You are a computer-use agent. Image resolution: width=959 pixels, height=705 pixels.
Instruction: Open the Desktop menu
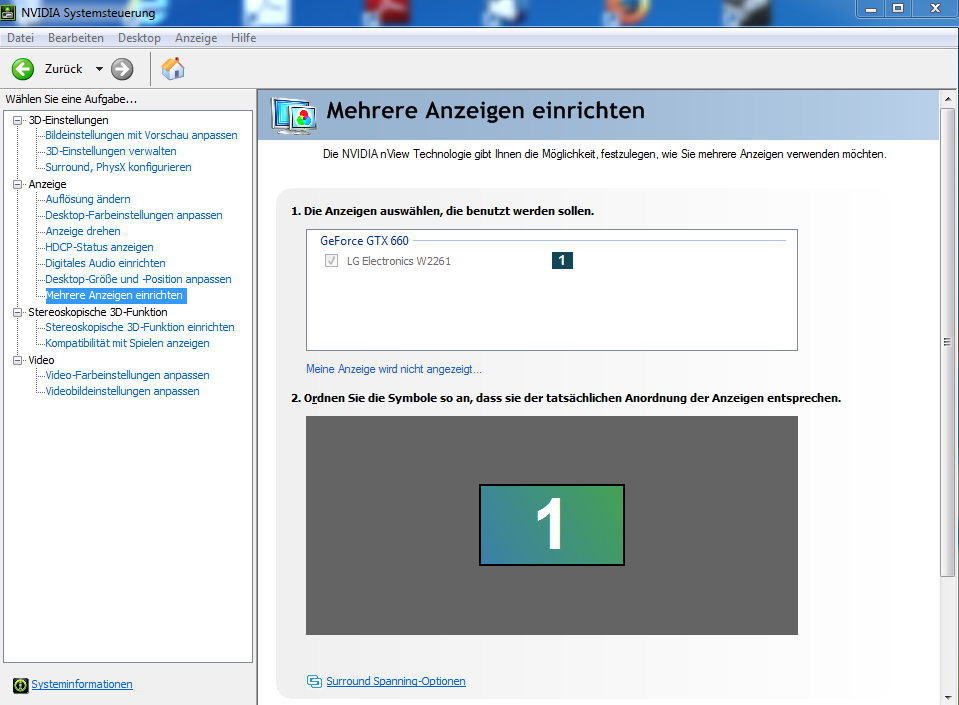(x=139, y=38)
